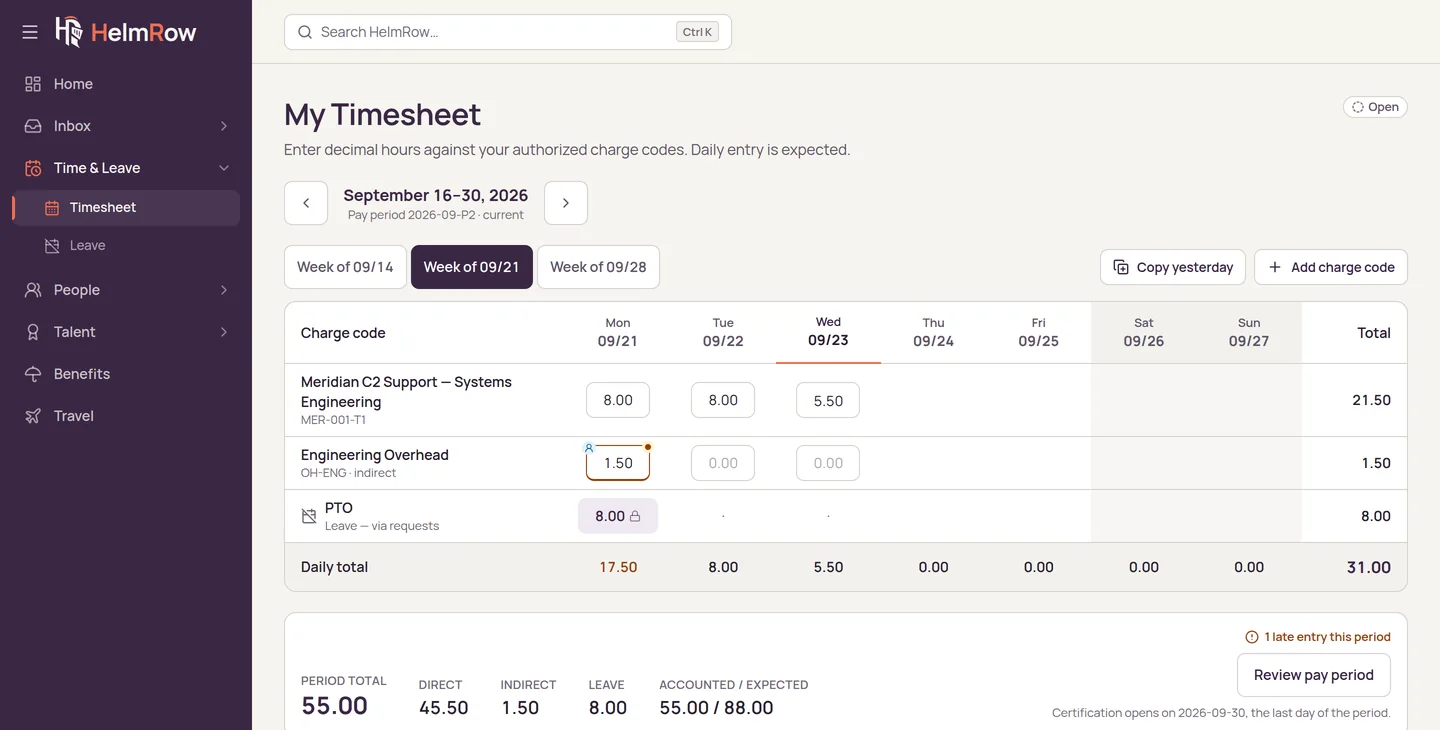Click the Copy yesterday button
The image size is (1440, 730).
1173,267
